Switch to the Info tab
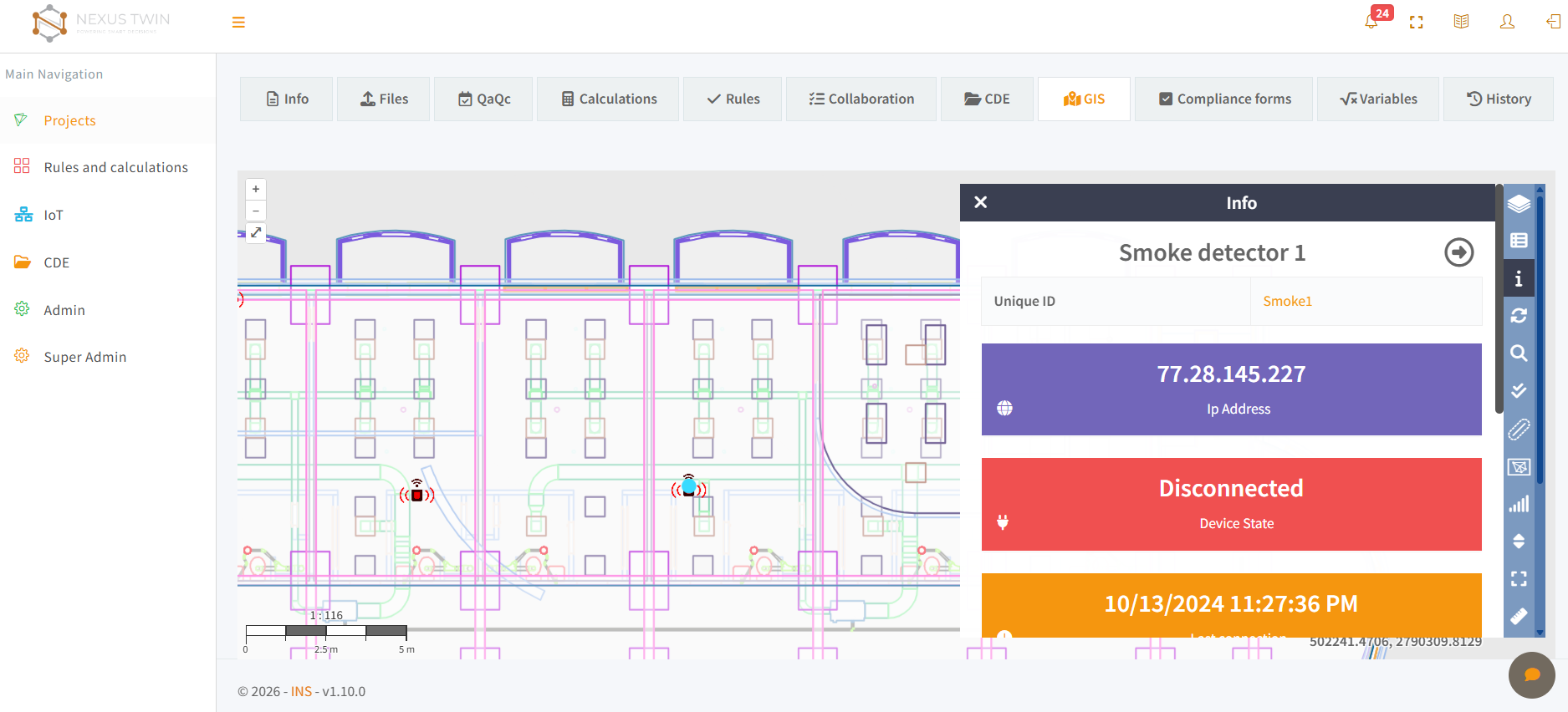The height and width of the screenshot is (712, 1568). coord(287,99)
